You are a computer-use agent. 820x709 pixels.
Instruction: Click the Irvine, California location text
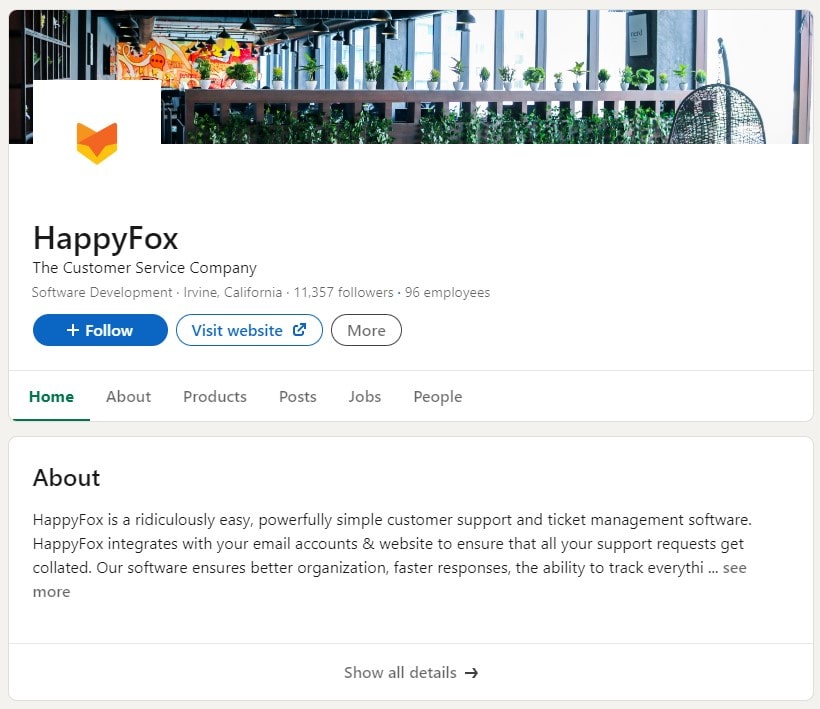pos(233,293)
